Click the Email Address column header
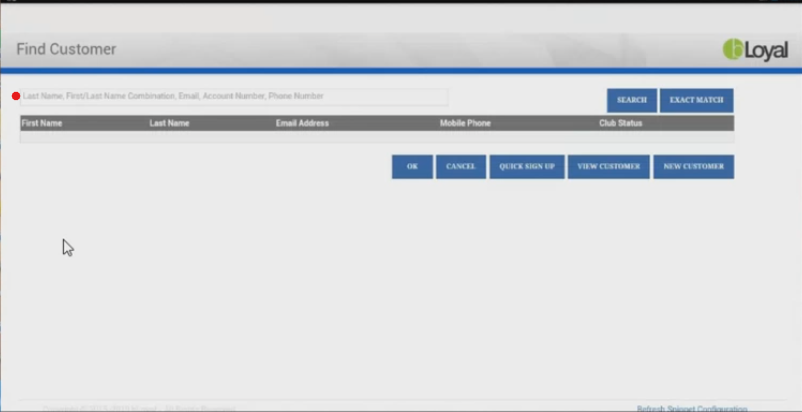The height and width of the screenshot is (412, 802). pos(302,123)
